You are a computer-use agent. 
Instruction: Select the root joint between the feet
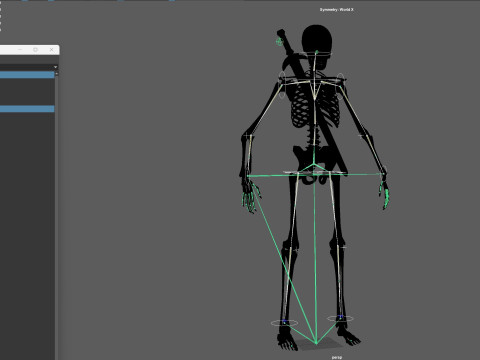coord(316,343)
